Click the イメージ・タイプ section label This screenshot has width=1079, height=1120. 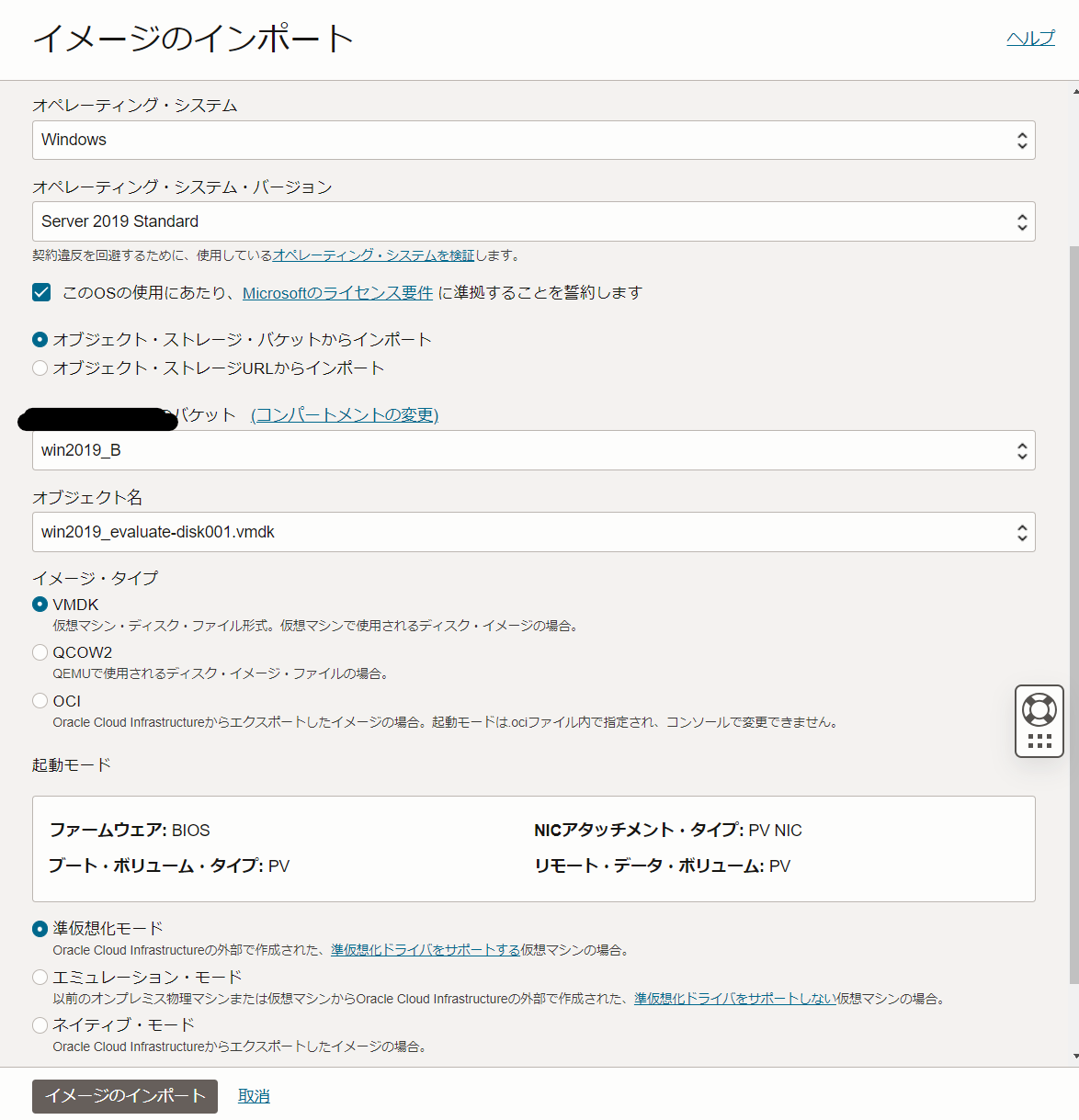tap(96, 578)
